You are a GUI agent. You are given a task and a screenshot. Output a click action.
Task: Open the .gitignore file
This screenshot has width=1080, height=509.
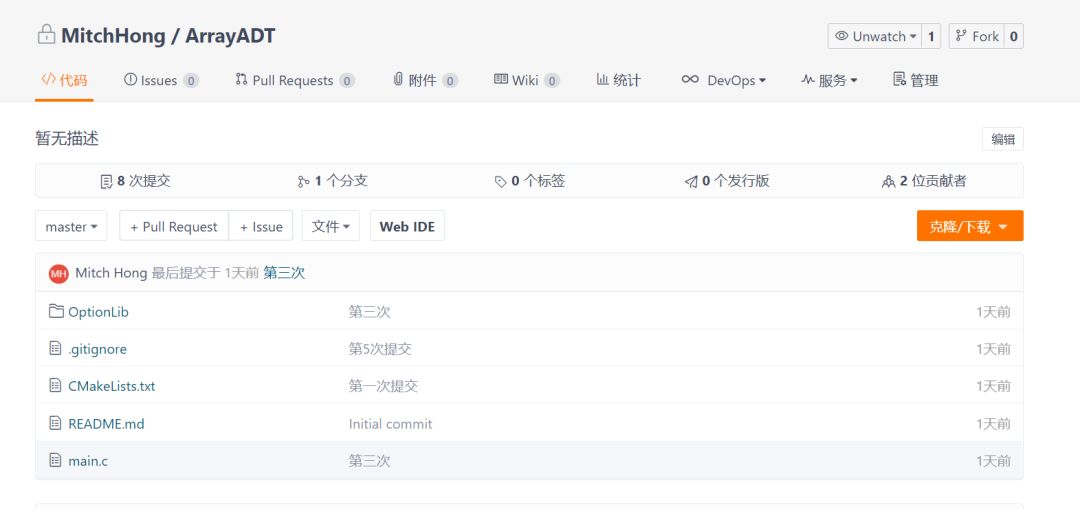[x=97, y=349]
